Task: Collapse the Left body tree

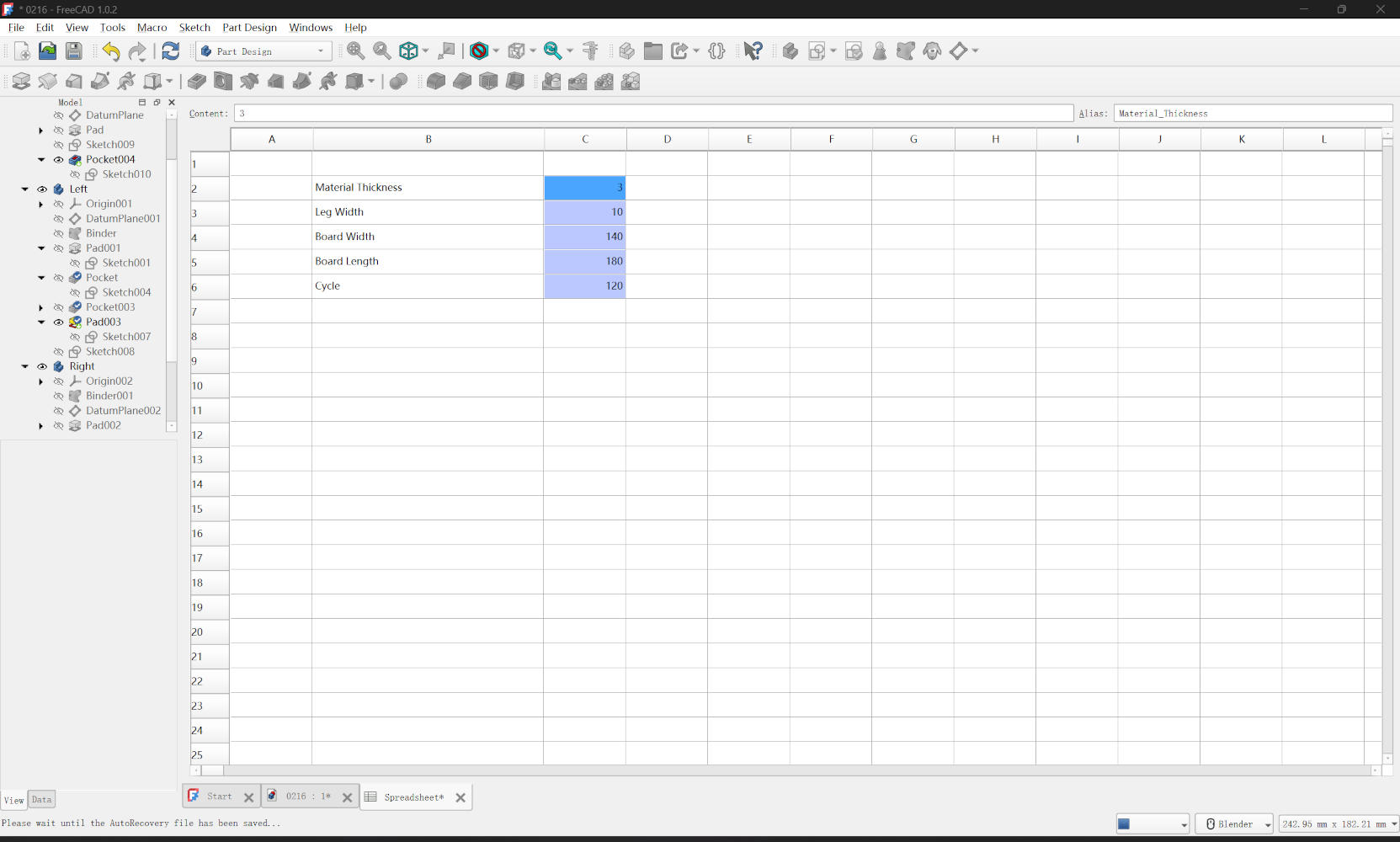Action: (25, 189)
